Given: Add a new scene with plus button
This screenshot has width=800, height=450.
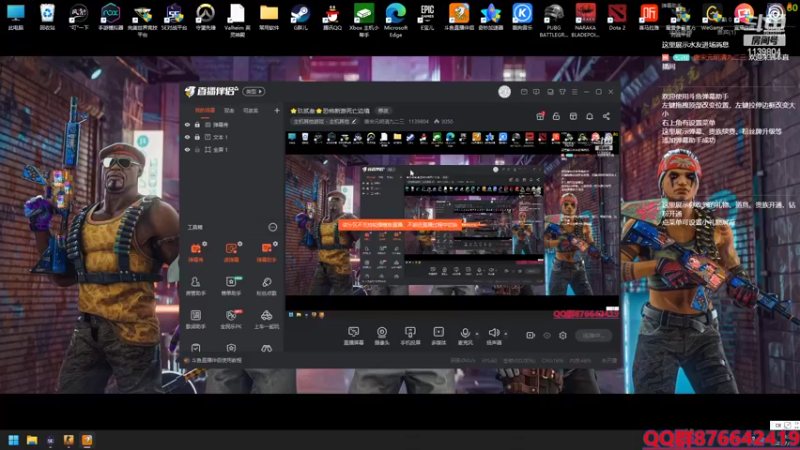Looking at the screenshot, I should 277,110.
